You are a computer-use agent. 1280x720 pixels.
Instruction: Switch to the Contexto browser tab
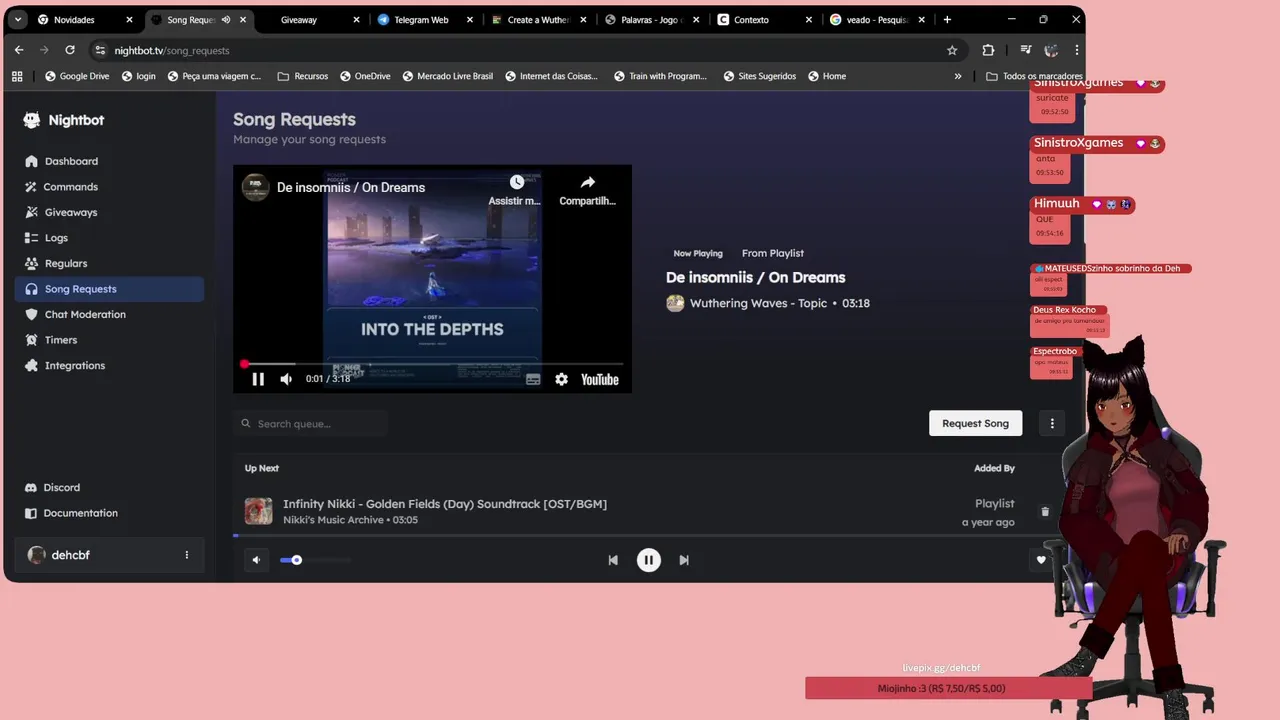tap(762, 20)
